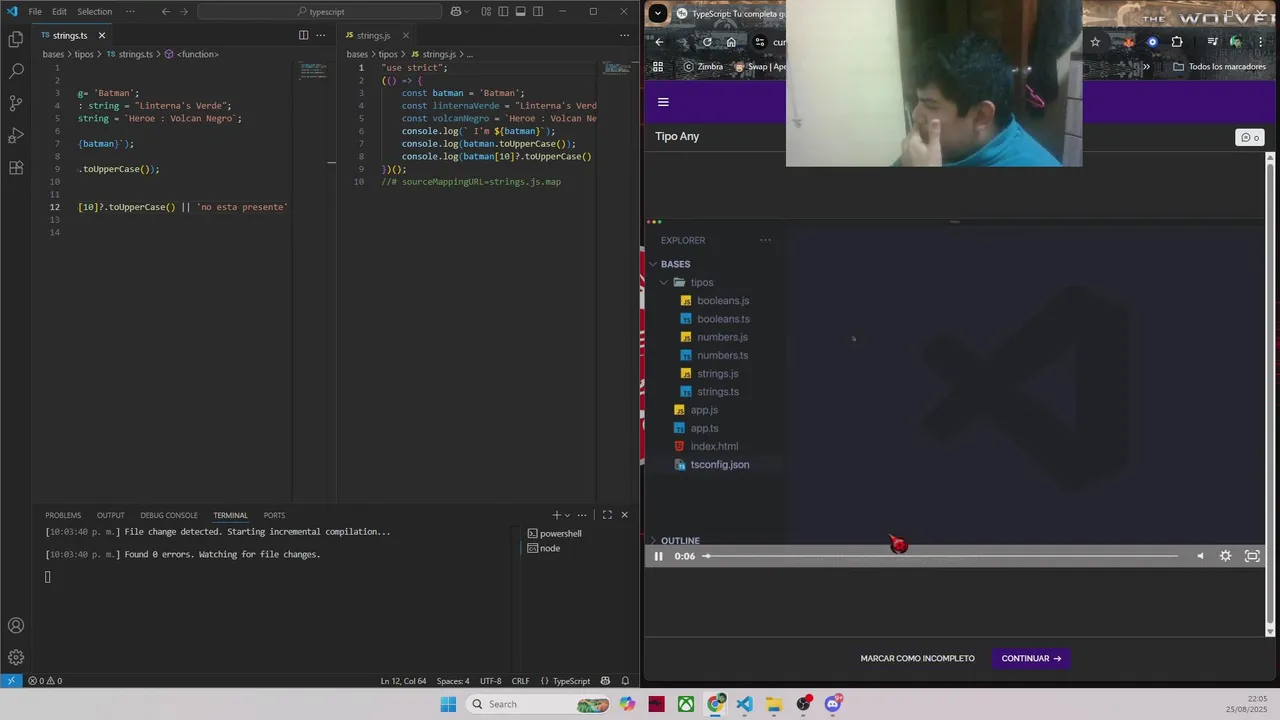Open Windows Start menu

pyautogui.click(x=448, y=704)
